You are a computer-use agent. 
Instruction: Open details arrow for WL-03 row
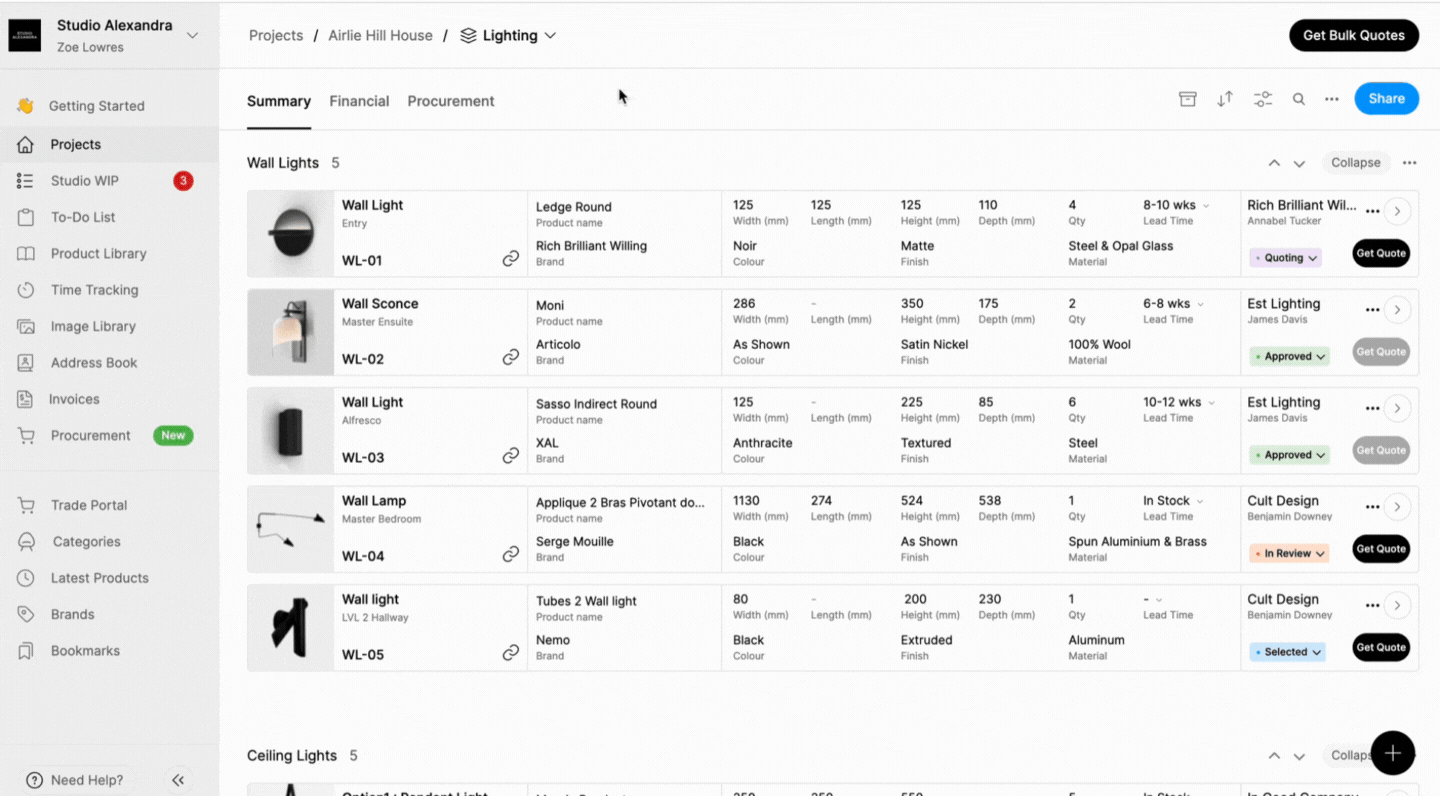(x=1398, y=408)
